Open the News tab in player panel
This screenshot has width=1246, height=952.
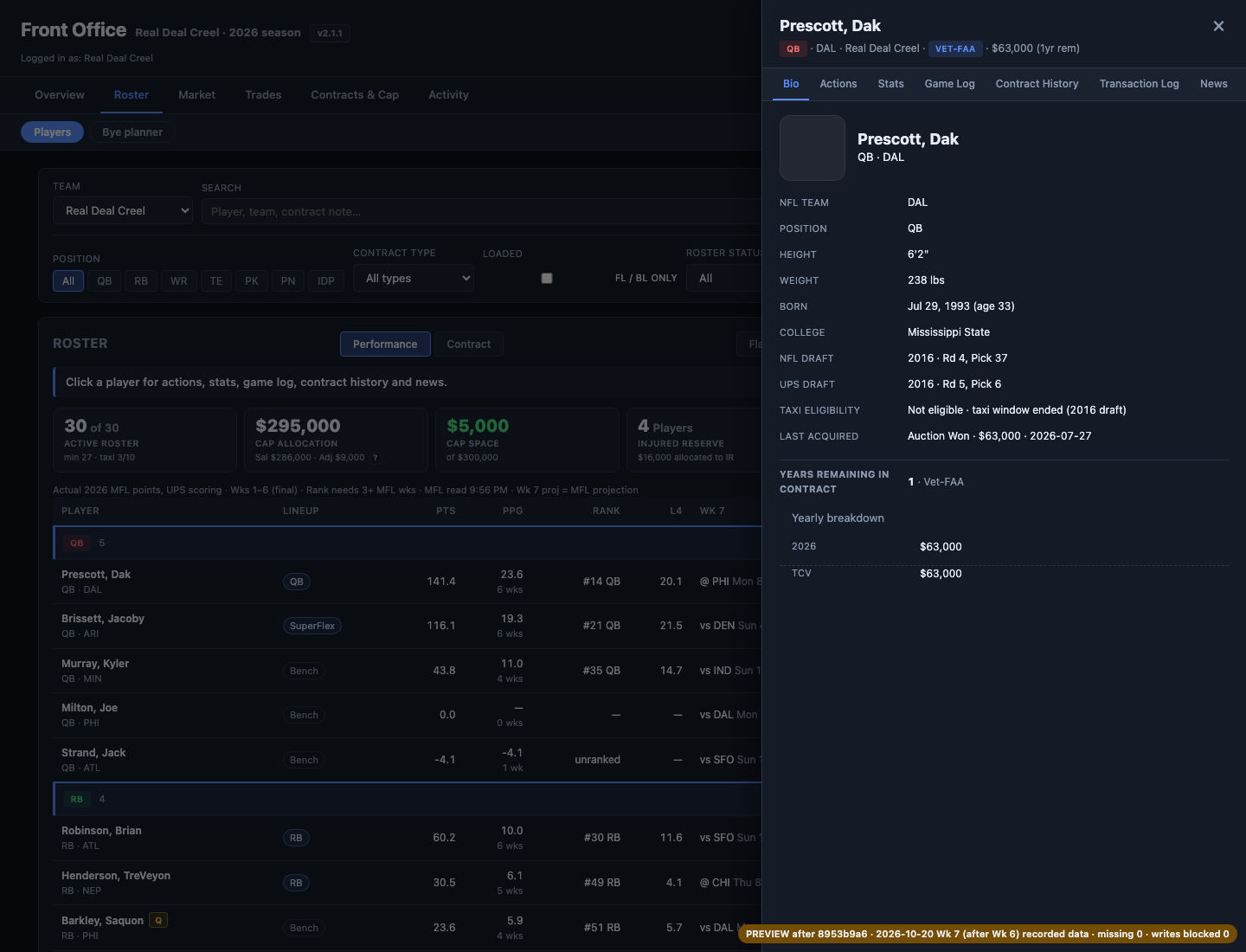pos(1213,84)
